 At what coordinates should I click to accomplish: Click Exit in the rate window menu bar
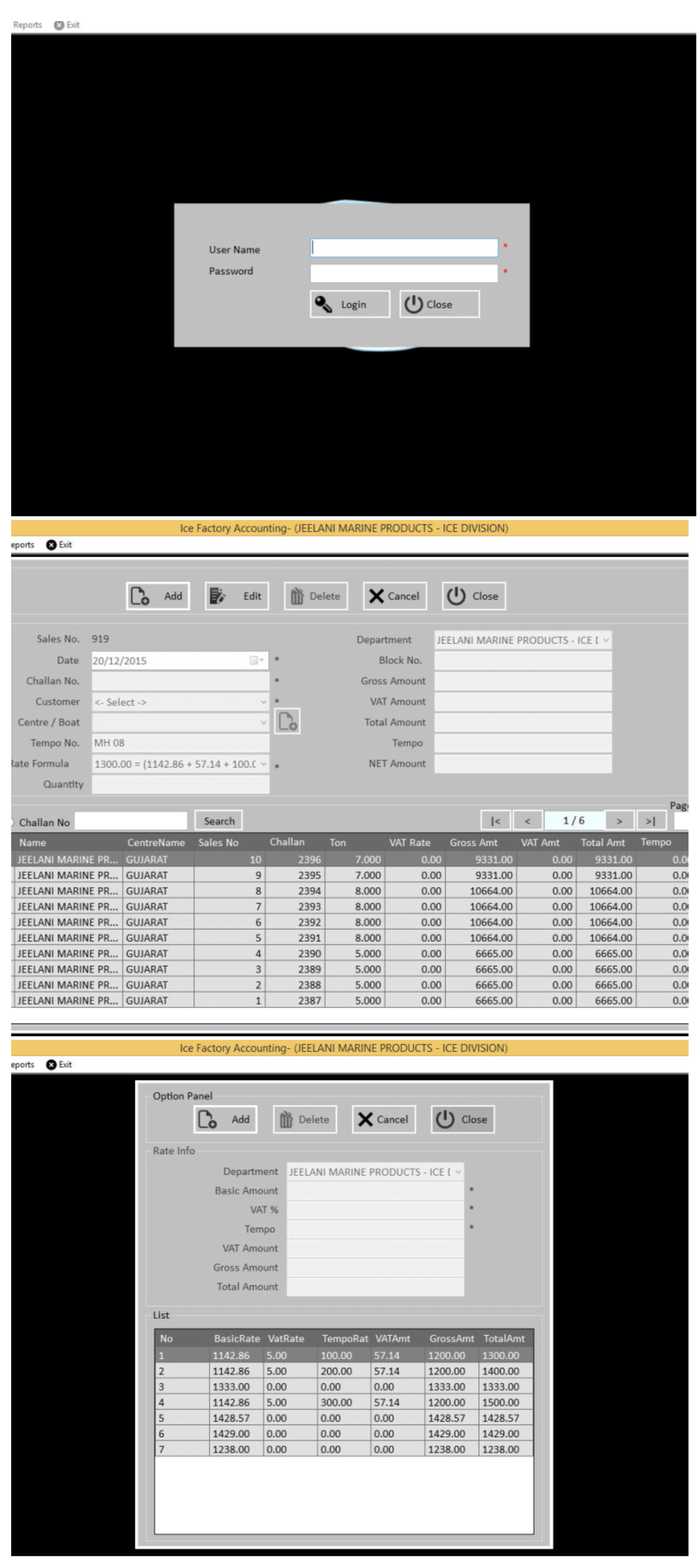(59, 1065)
